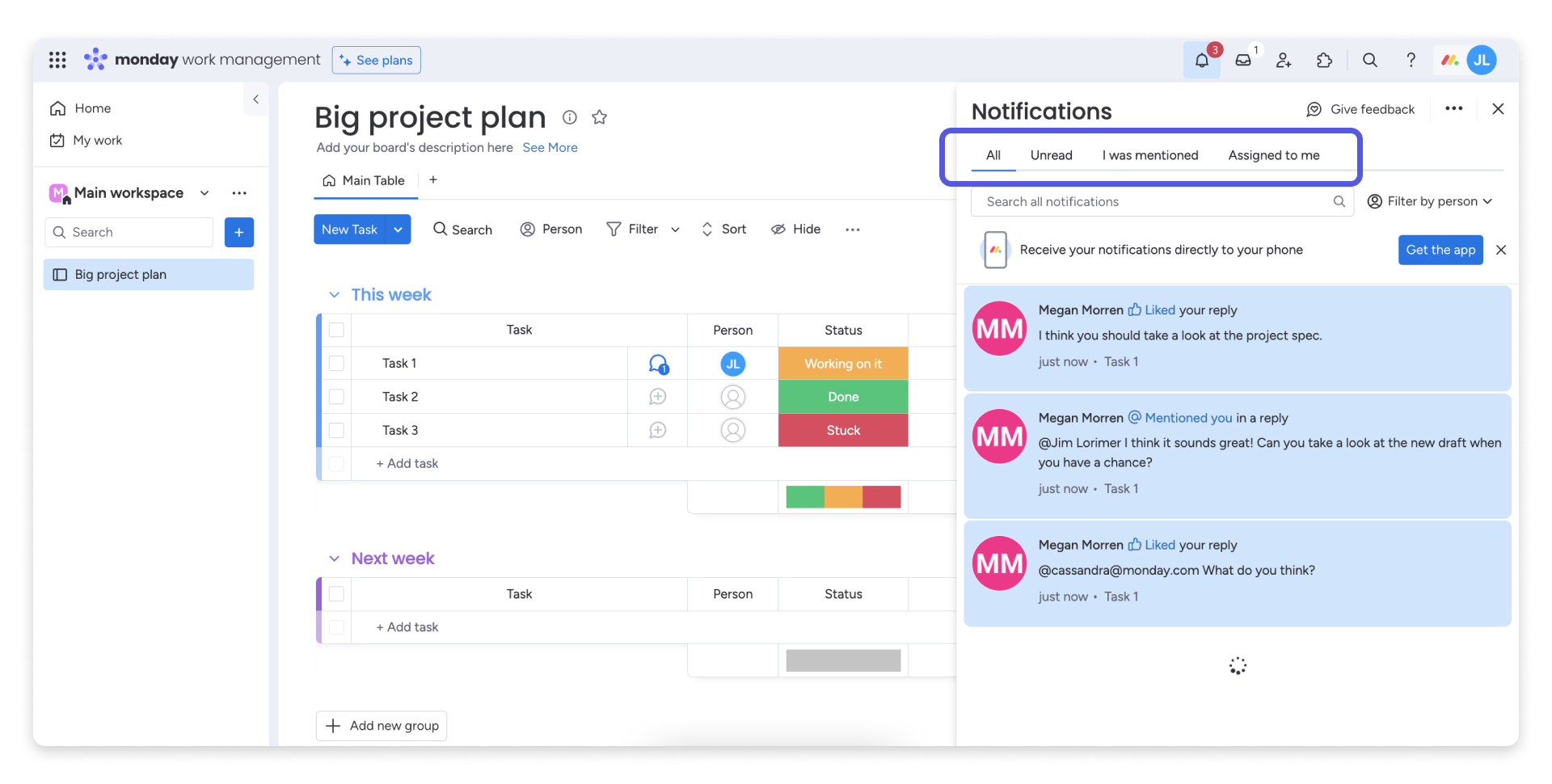Click the Get the app button
This screenshot has width=1552, height=784.
[1440, 250]
